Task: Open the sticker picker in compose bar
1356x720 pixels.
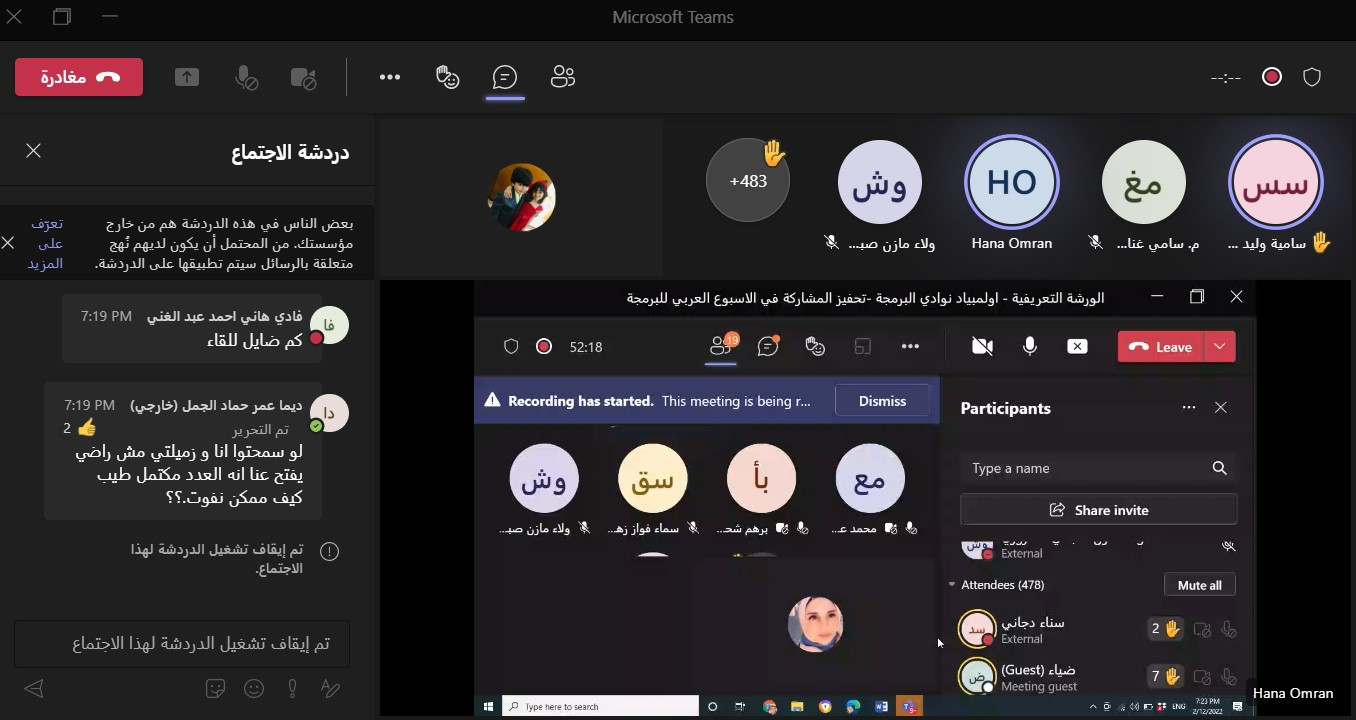Action: coord(214,688)
